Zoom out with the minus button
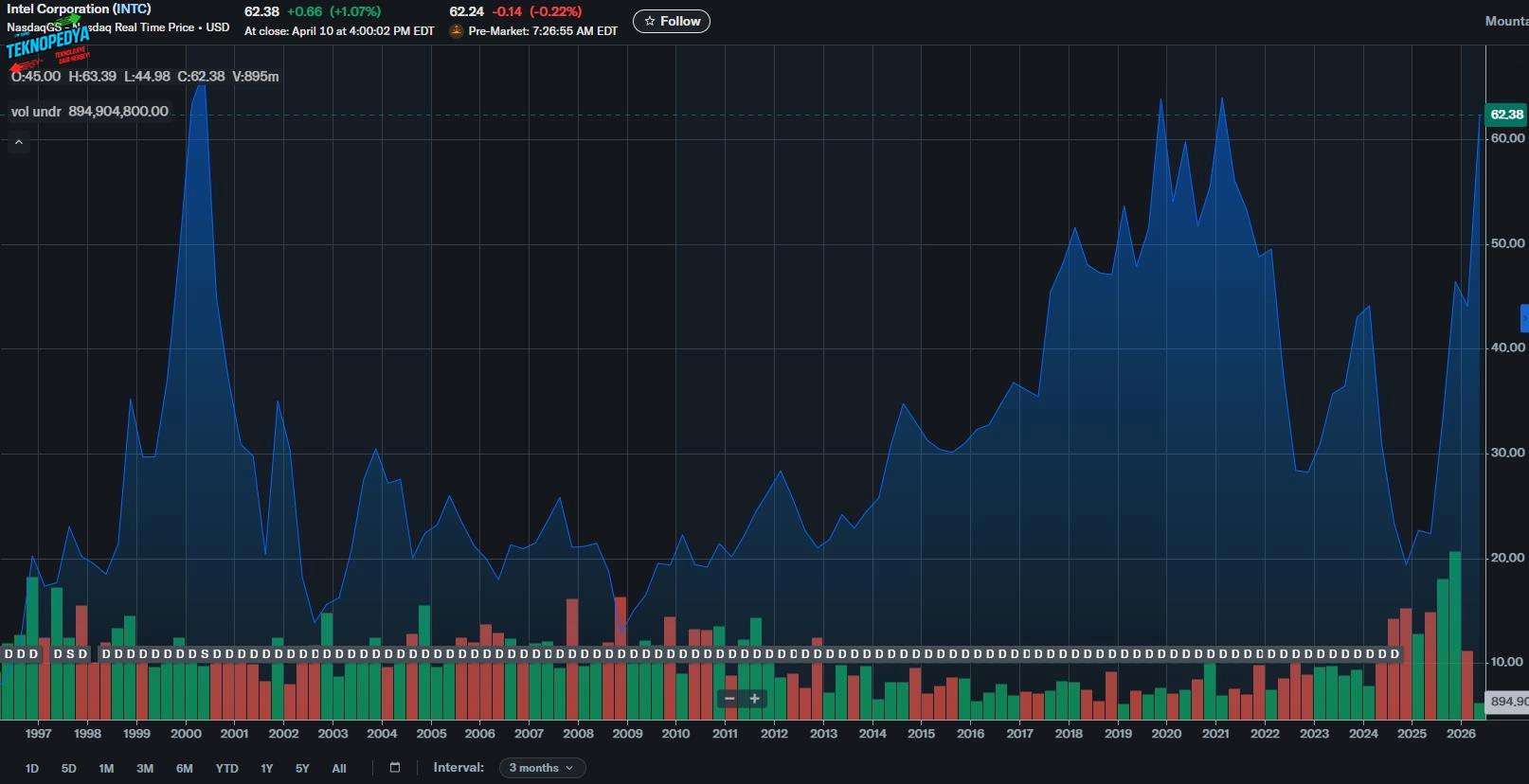This screenshot has height=784, width=1529. (x=729, y=699)
